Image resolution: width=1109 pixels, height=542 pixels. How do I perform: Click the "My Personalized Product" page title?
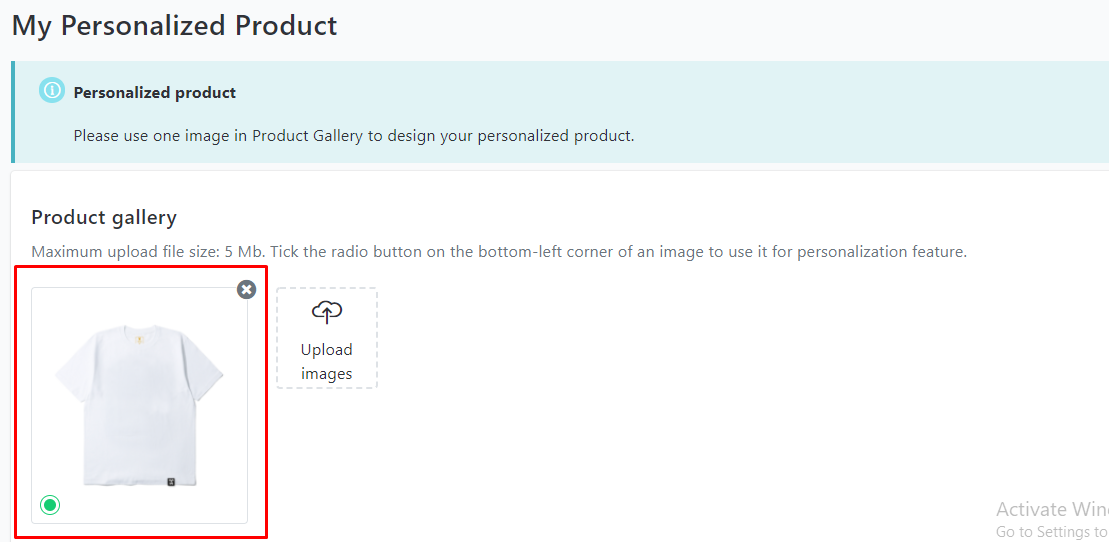coord(175,26)
